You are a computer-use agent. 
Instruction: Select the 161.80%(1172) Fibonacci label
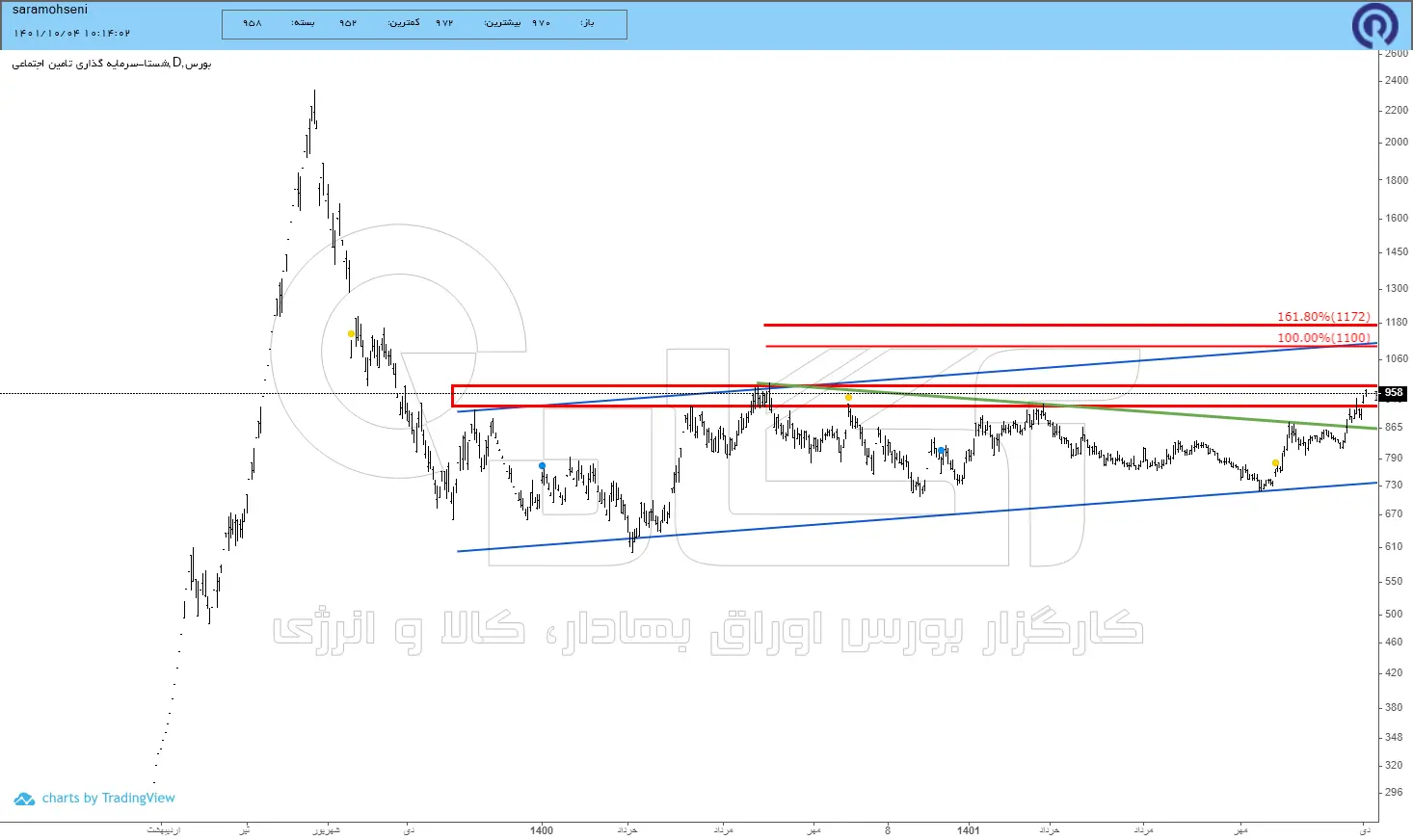(x=1323, y=317)
